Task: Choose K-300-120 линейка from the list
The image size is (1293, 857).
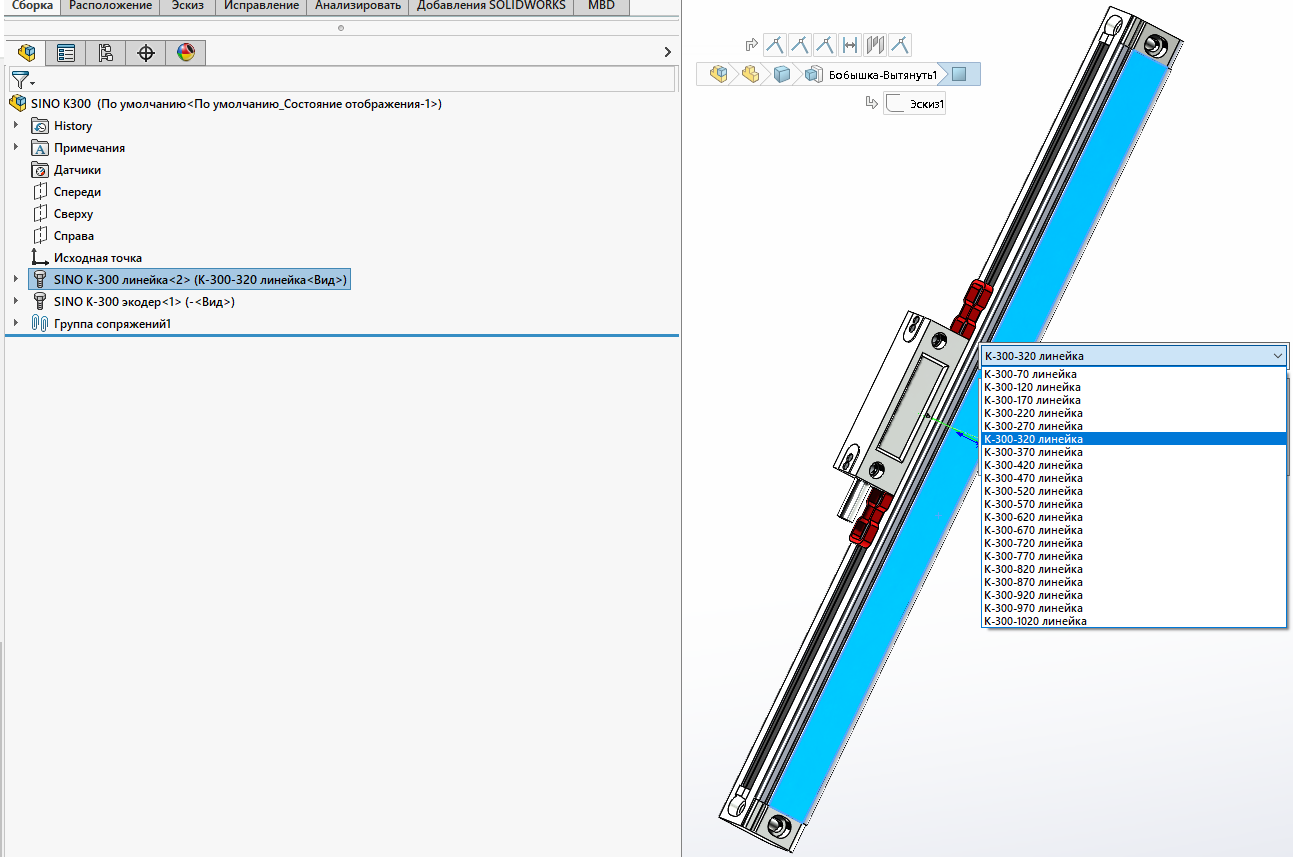Action: point(1134,387)
